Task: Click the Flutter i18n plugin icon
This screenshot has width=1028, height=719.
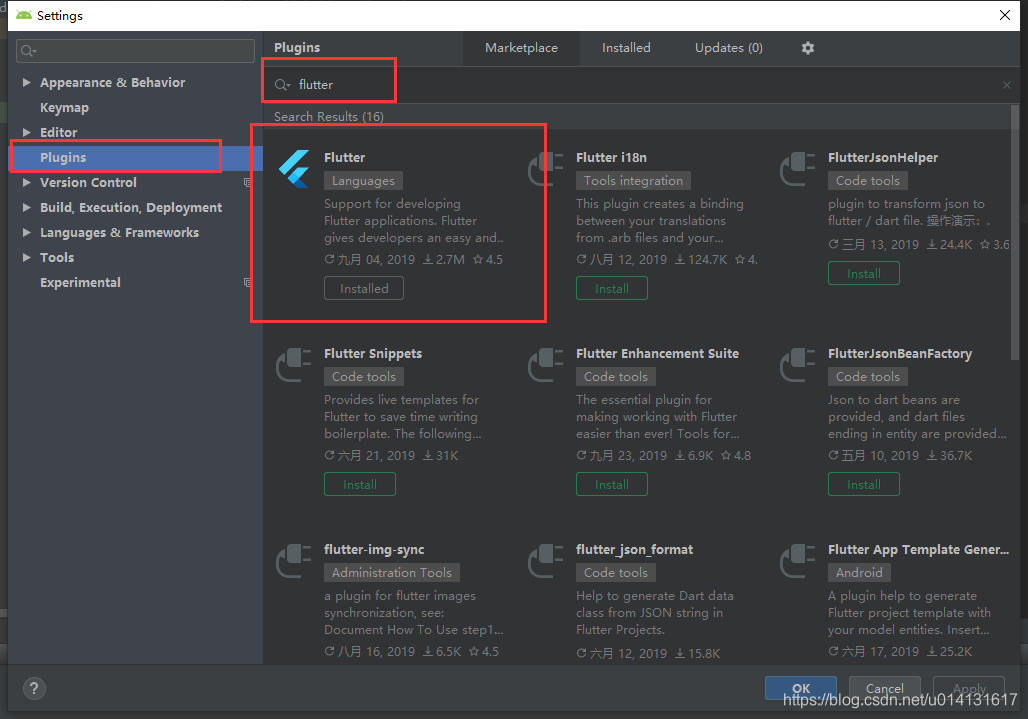Action: click(x=546, y=168)
